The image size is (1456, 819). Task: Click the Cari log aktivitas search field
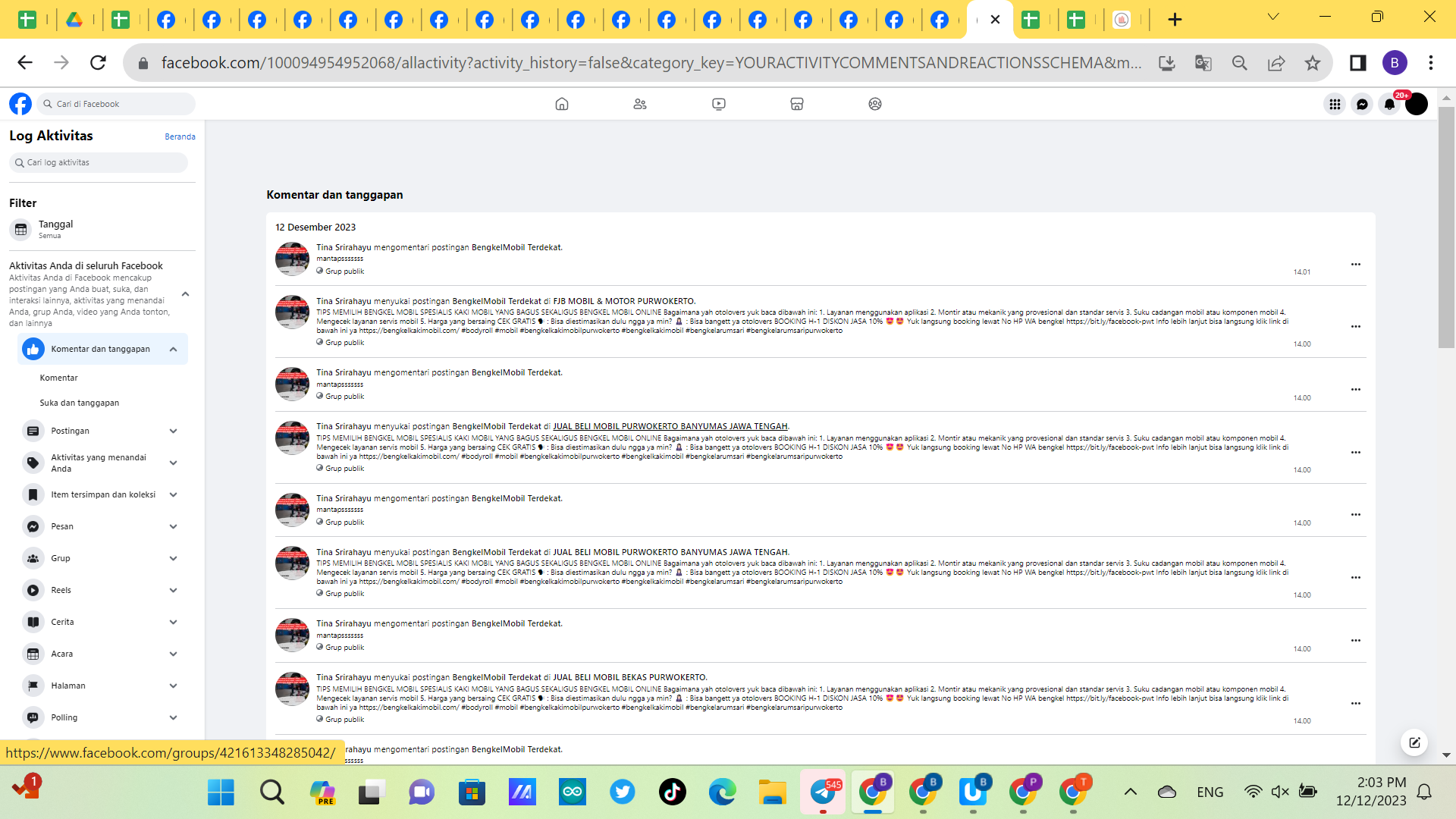(x=99, y=162)
